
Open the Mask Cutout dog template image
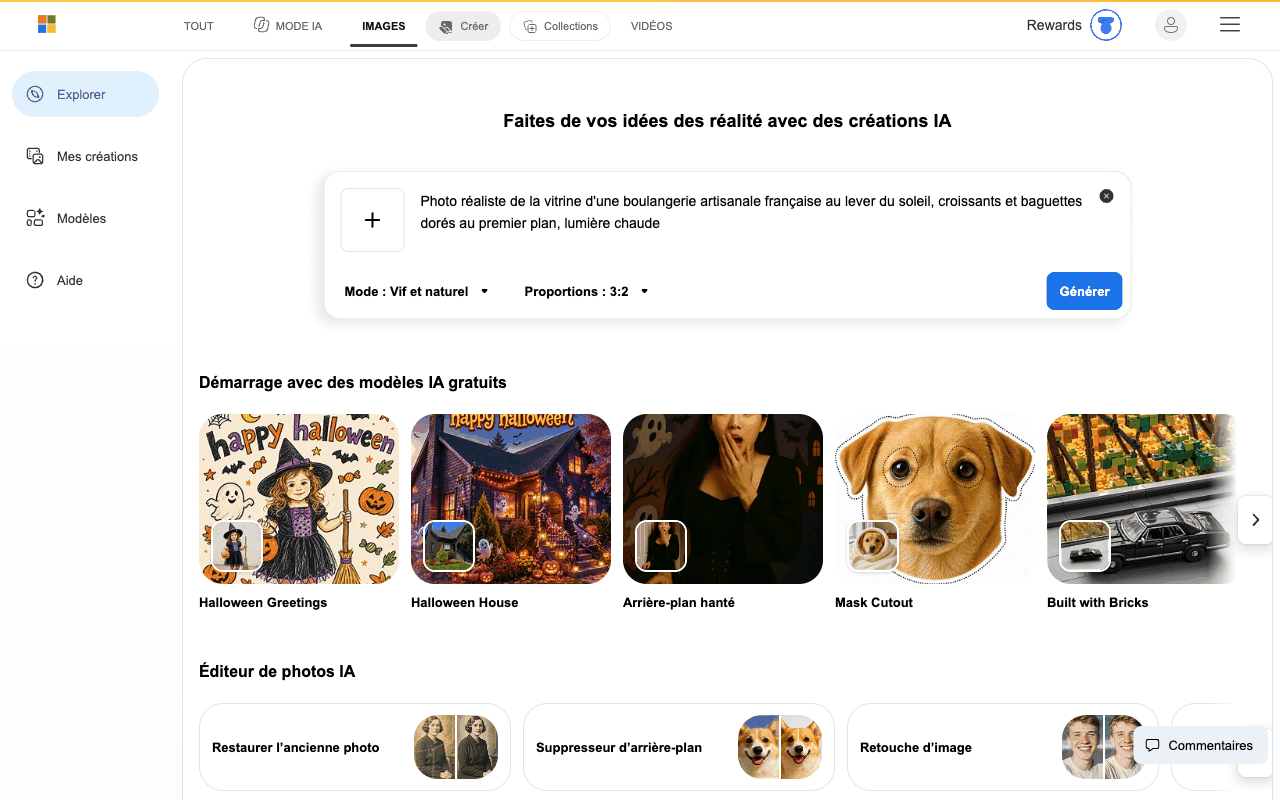[935, 499]
